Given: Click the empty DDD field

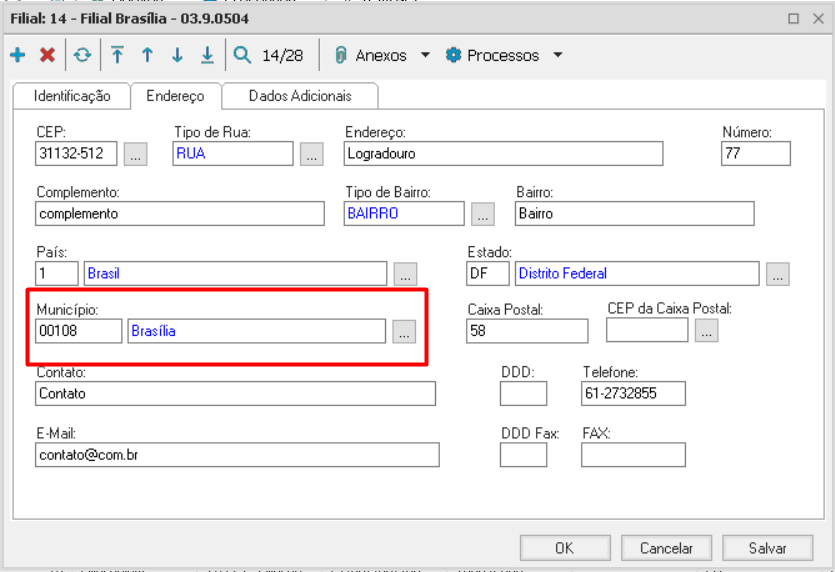Looking at the screenshot, I should [523, 394].
